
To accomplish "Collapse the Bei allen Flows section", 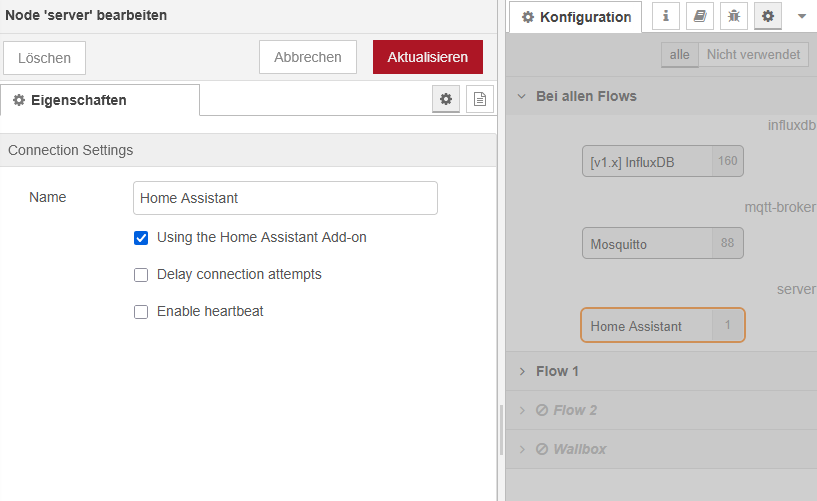I will [586, 96].
